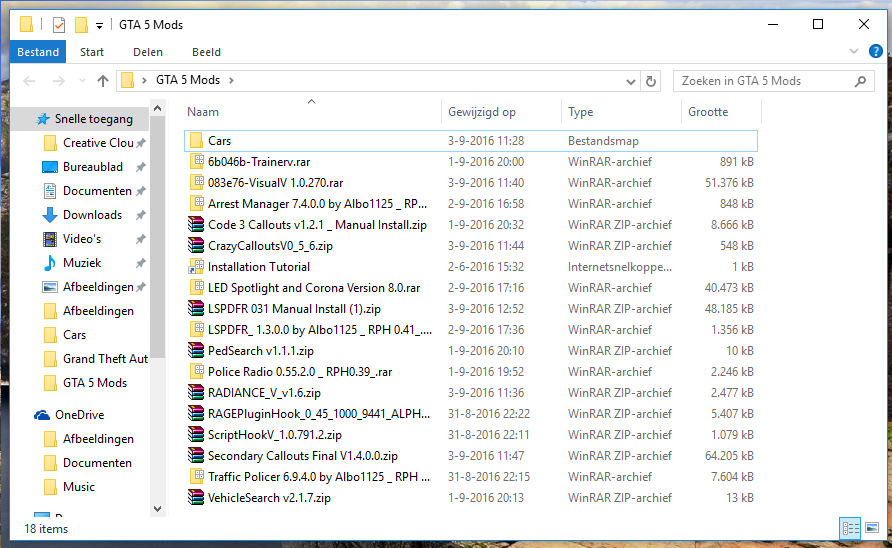This screenshot has width=892, height=548.
Task: Sort by Gewijzigd op column header
Action: pos(482,112)
